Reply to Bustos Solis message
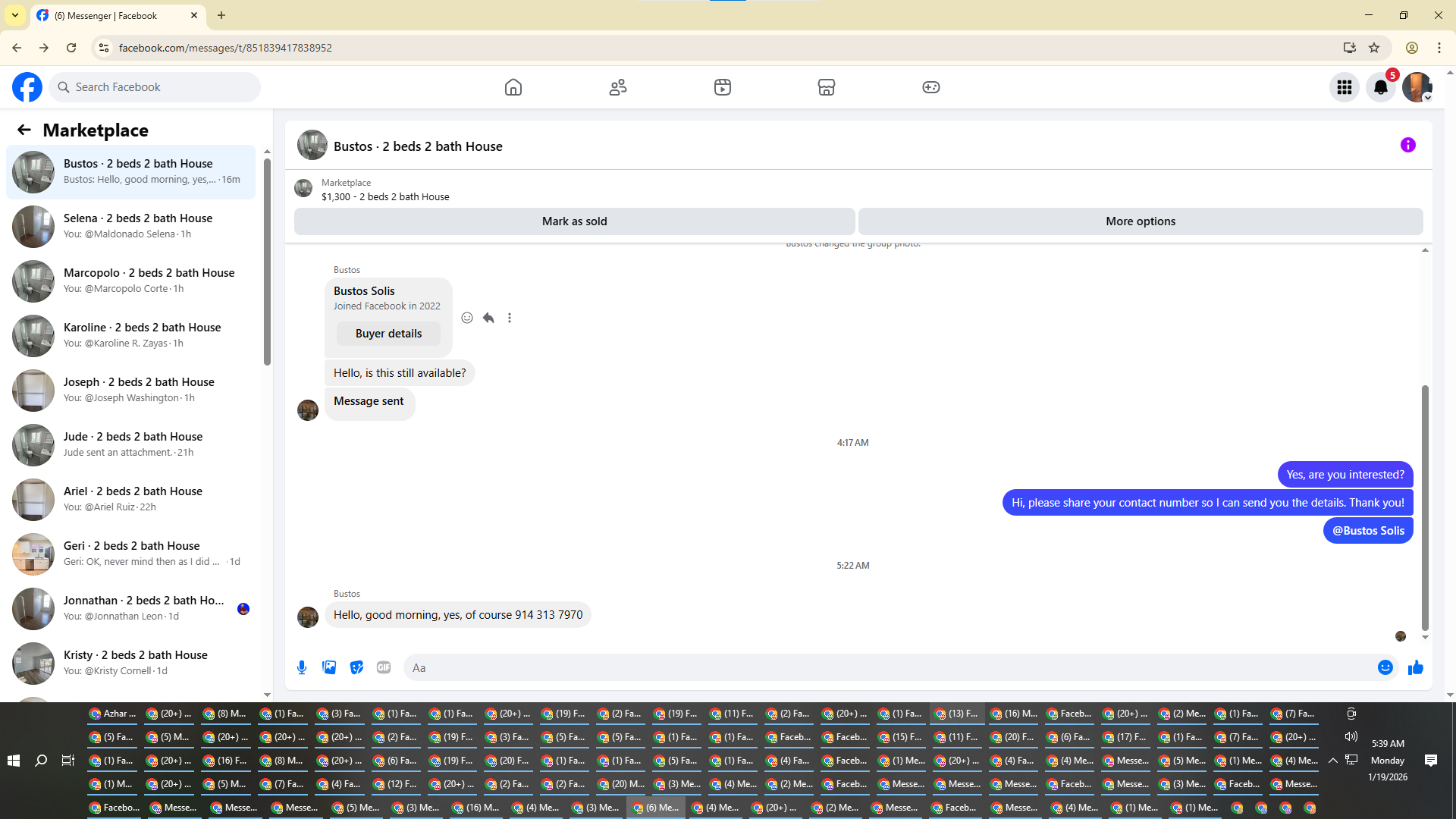Image resolution: width=1456 pixels, height=819 pixels. point(488,318)
